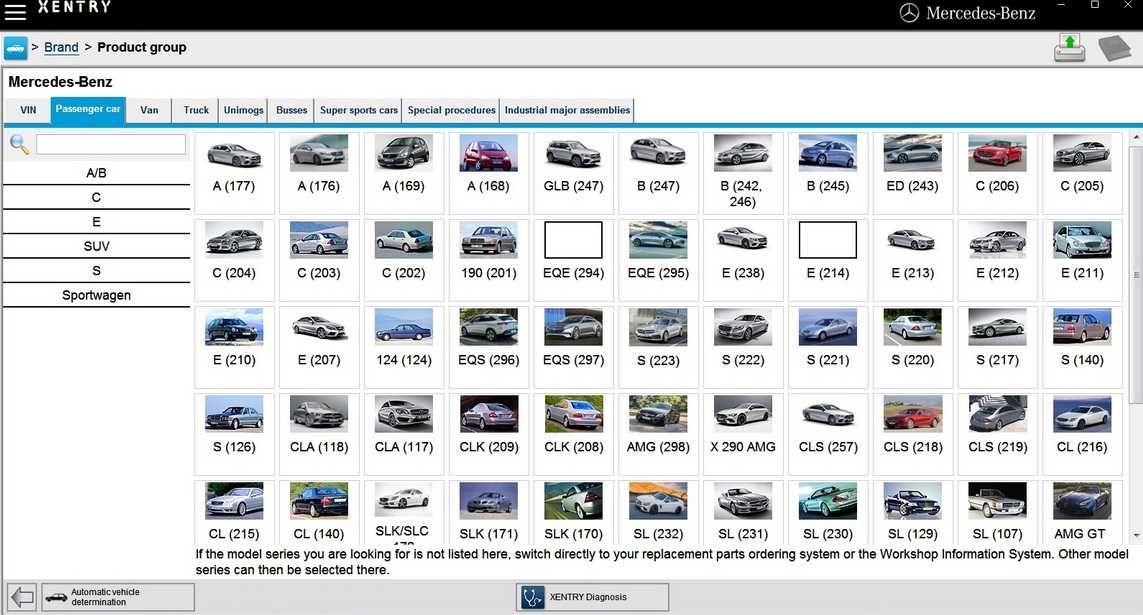Select the C (206) model series
Screen dimensions: 1143x615
(x=997, y=173)
